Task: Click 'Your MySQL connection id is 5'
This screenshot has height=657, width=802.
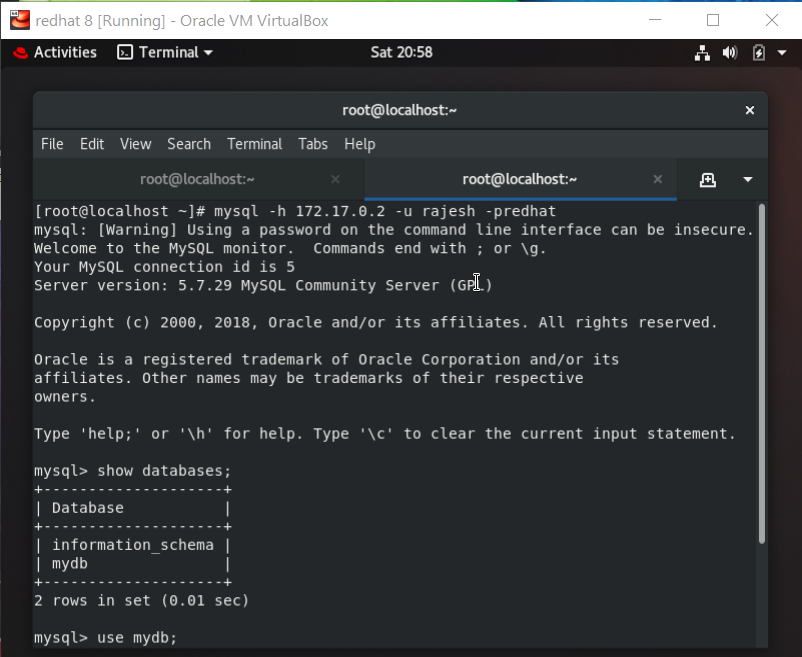Action: point(164,267)
